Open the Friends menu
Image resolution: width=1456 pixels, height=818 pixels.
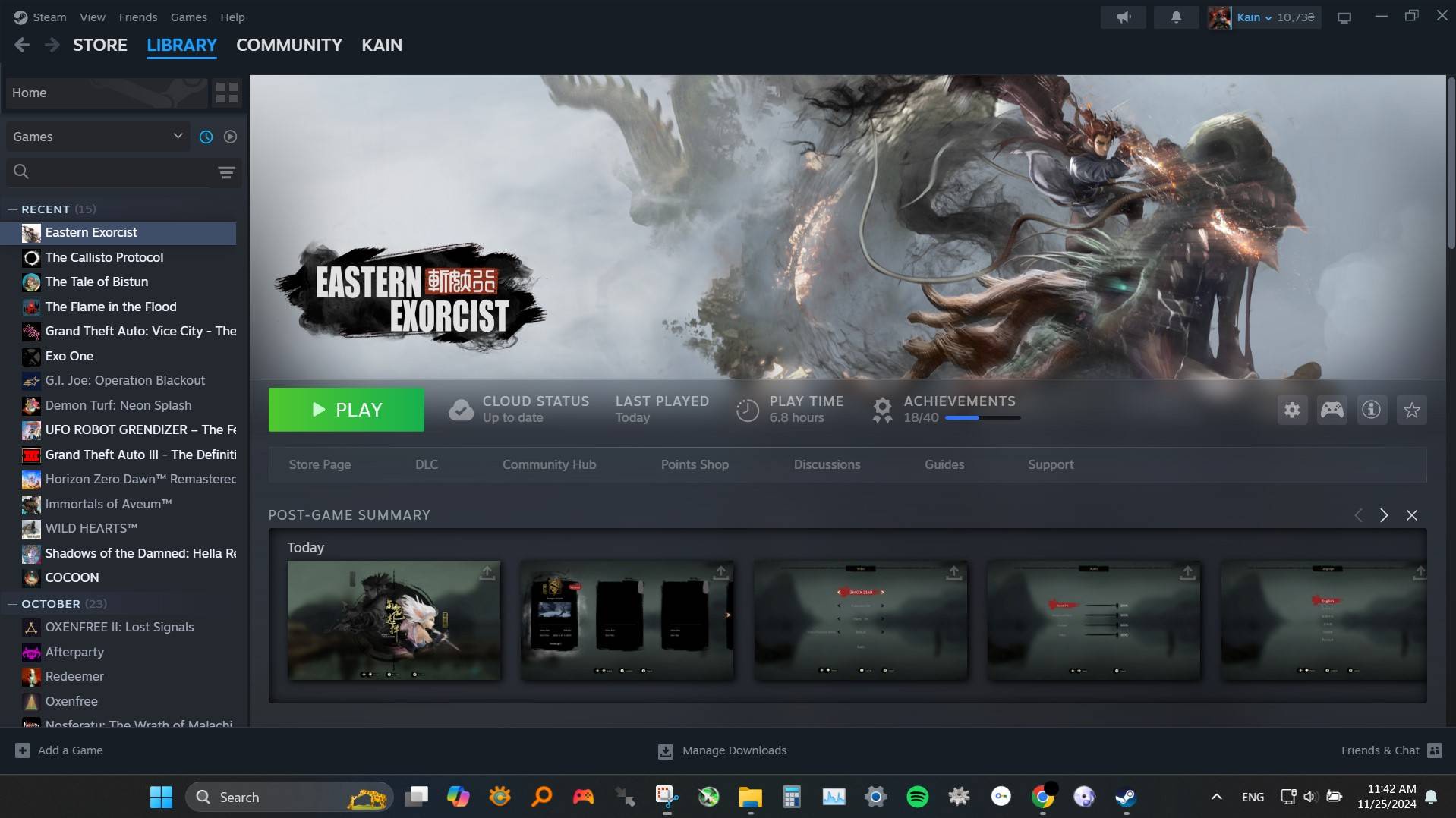(138, 17)
